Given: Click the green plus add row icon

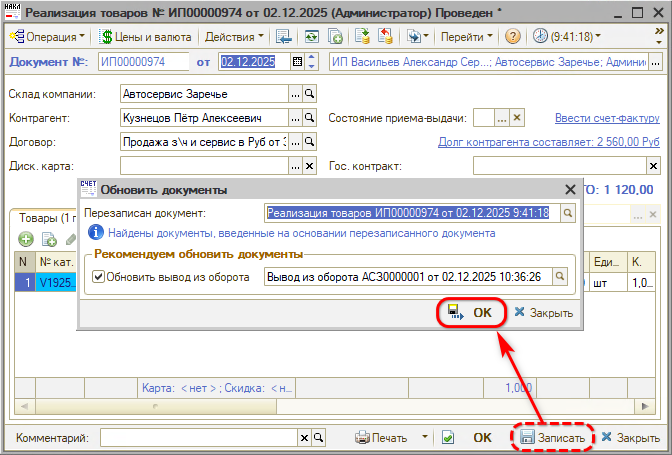Looking at the screenshot, I should click(24, 239).
